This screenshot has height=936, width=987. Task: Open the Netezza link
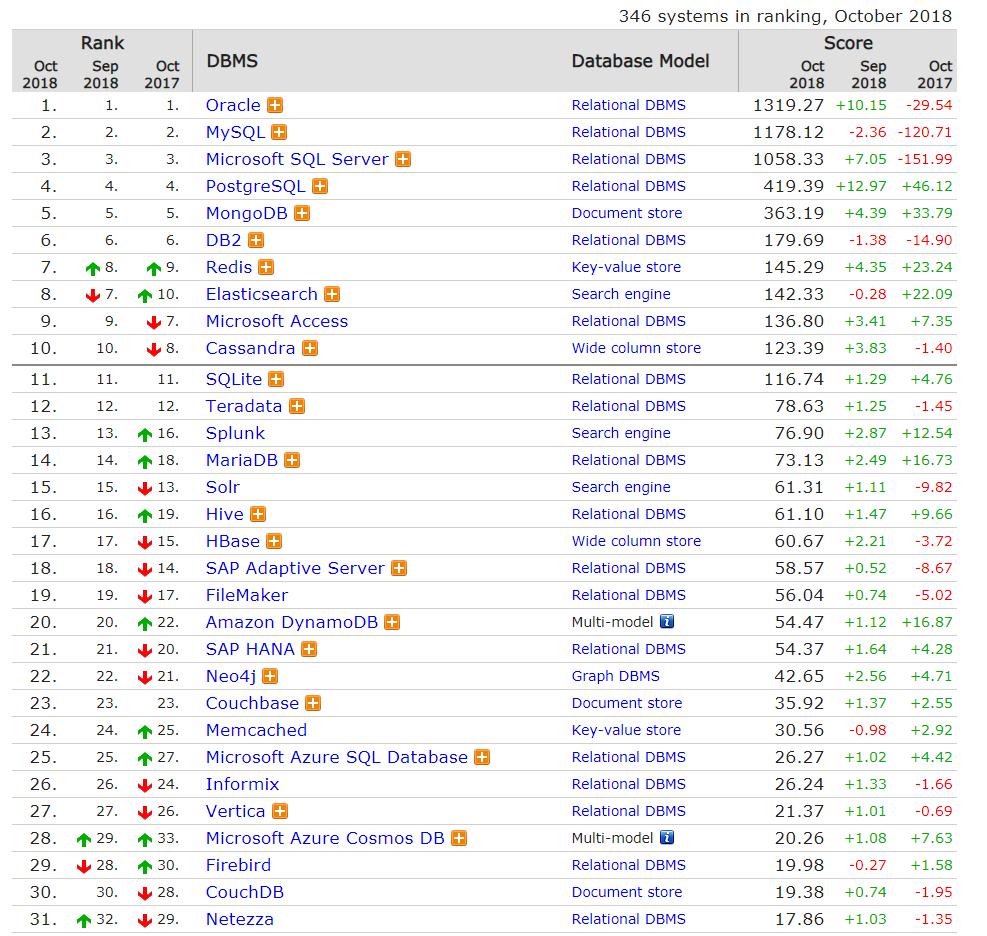click(240, 920)
